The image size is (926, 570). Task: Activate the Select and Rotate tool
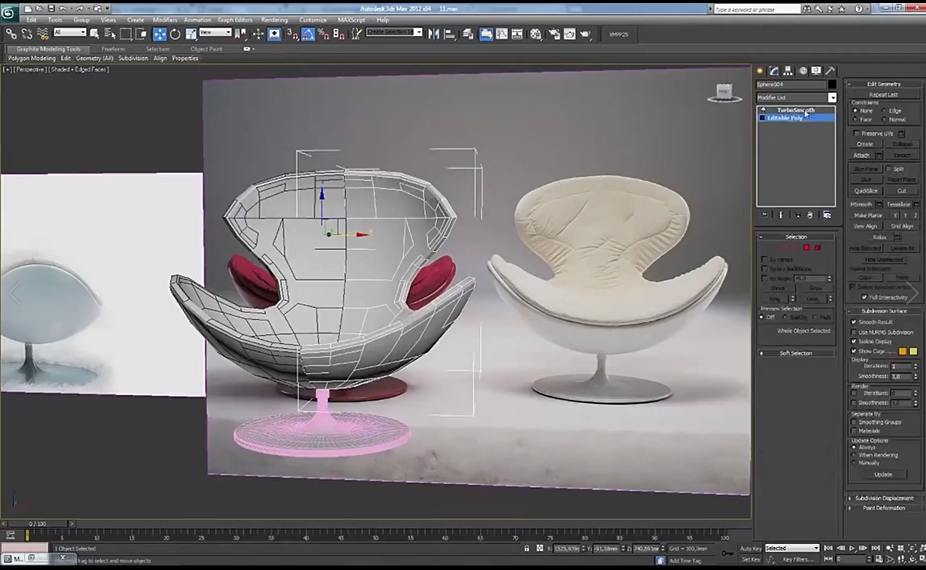(175, 34)
